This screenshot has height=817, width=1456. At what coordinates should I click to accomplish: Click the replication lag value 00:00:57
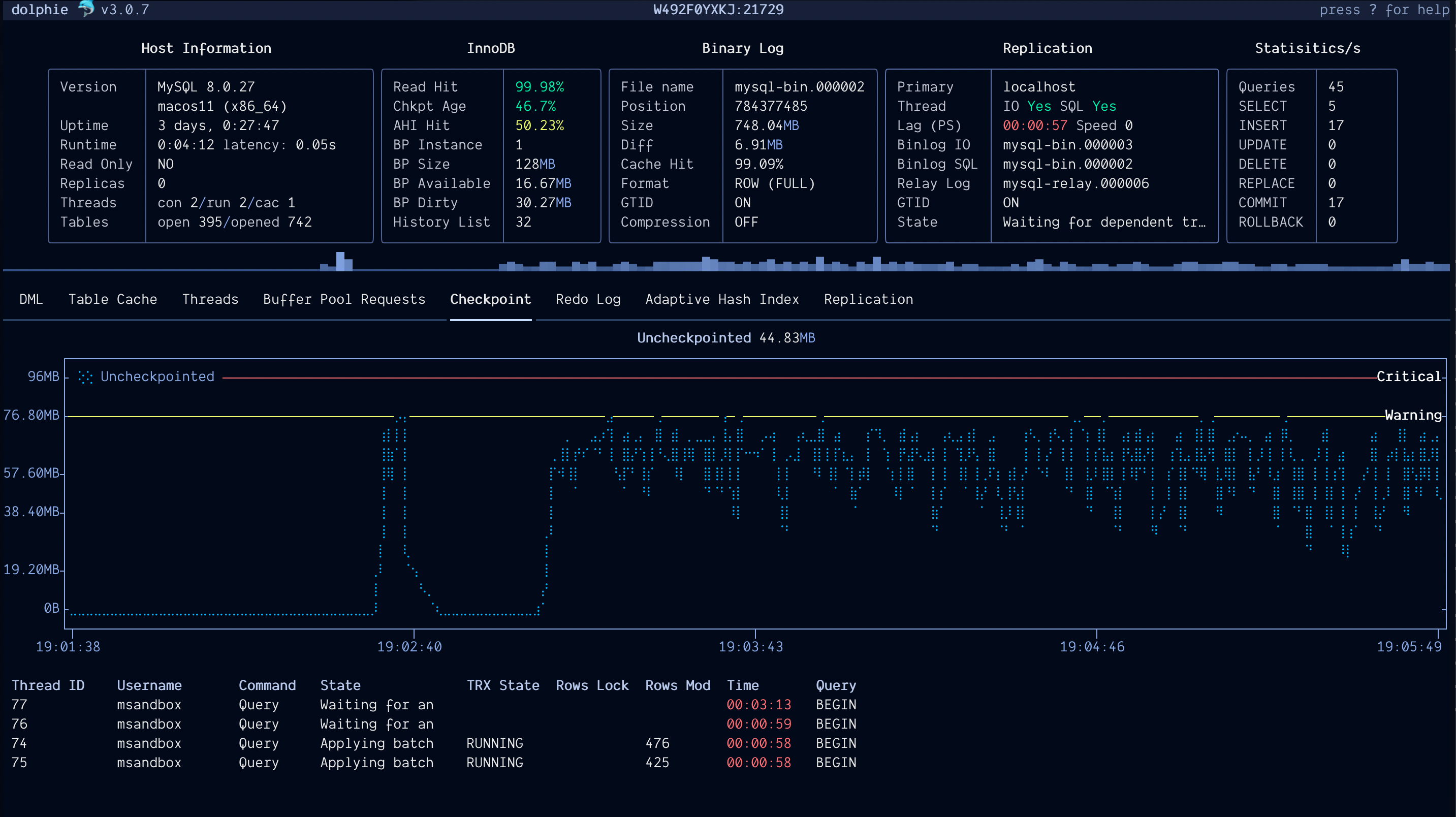(x=1035, y=125)
